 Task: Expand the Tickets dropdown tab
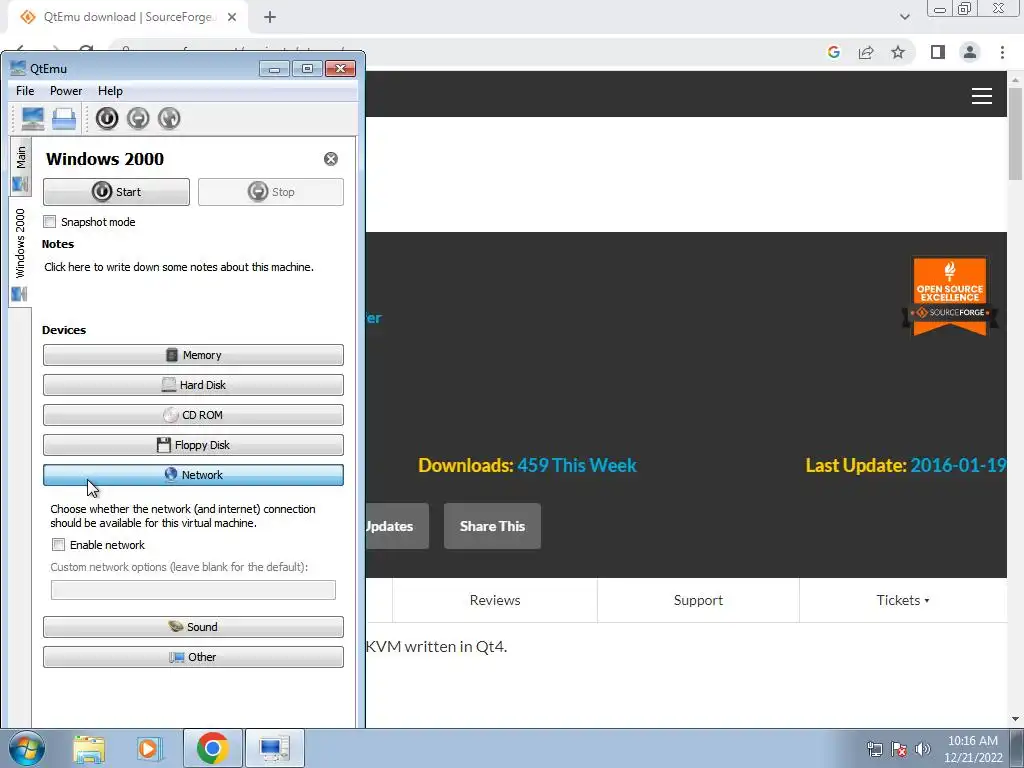903,600
